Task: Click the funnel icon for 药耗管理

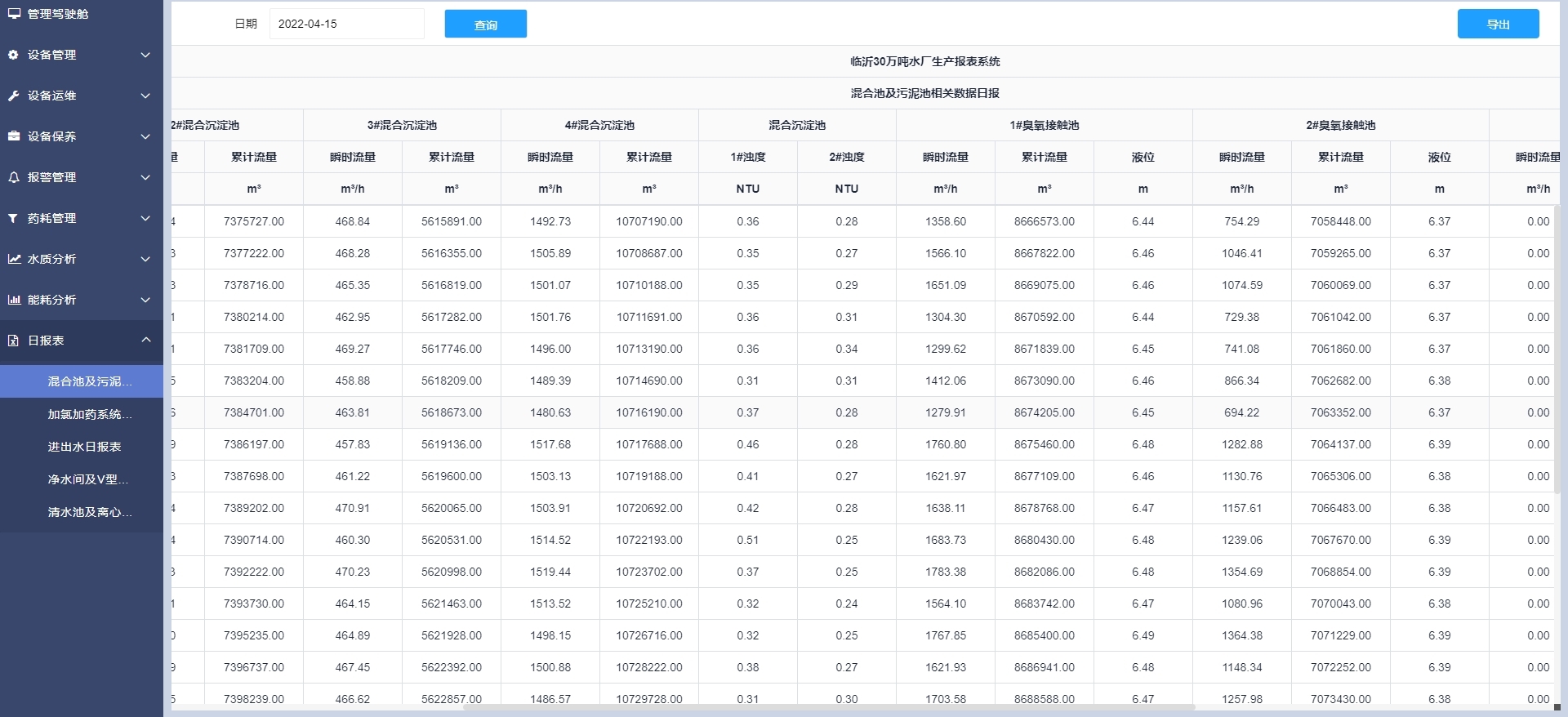Action: (13, 218)
